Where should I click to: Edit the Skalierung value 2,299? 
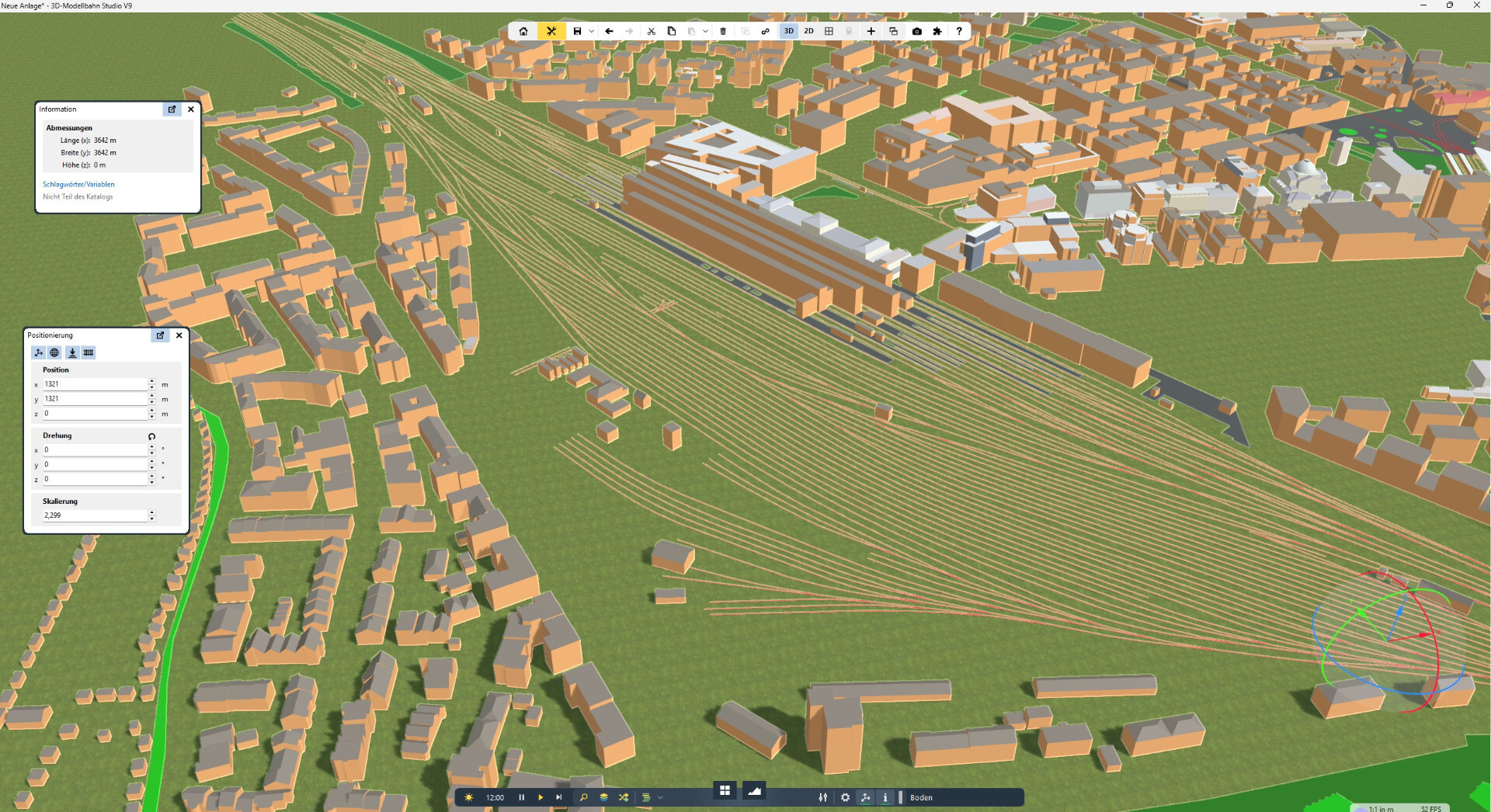[94, 515]
